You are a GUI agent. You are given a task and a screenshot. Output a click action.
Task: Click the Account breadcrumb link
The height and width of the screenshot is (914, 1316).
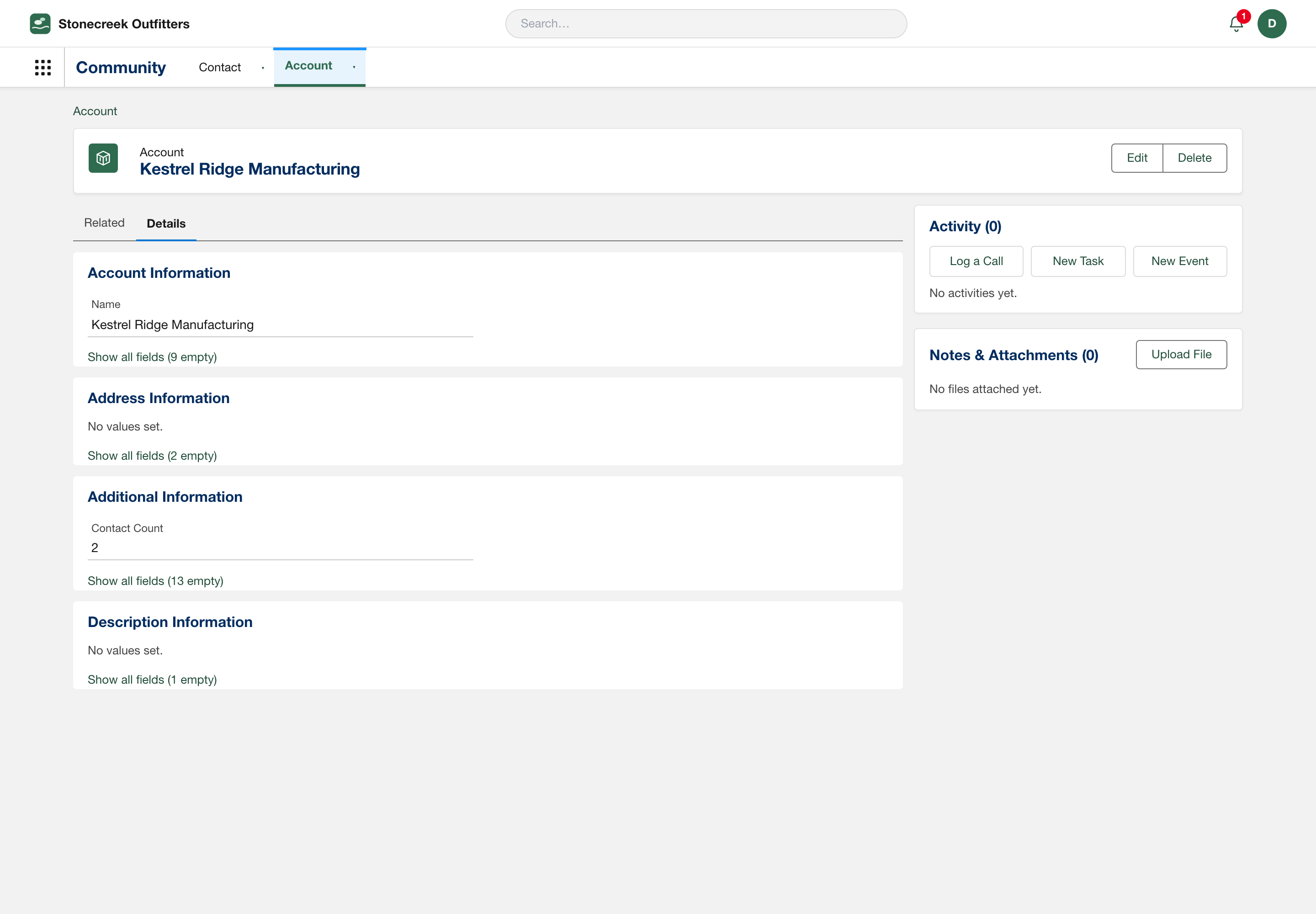pos(95,111)
